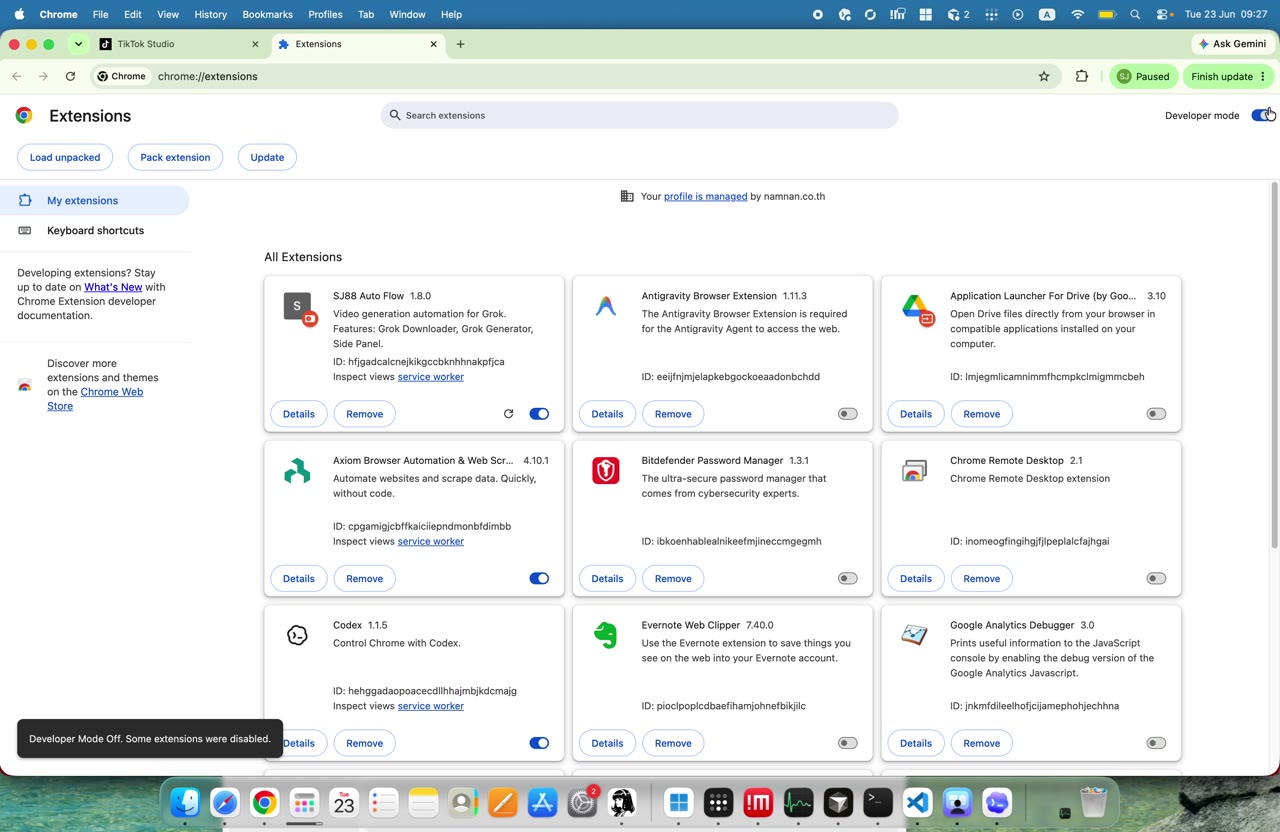
Task: Click the Google Analytics Debugger icon
Action: [x=914, y=635]
